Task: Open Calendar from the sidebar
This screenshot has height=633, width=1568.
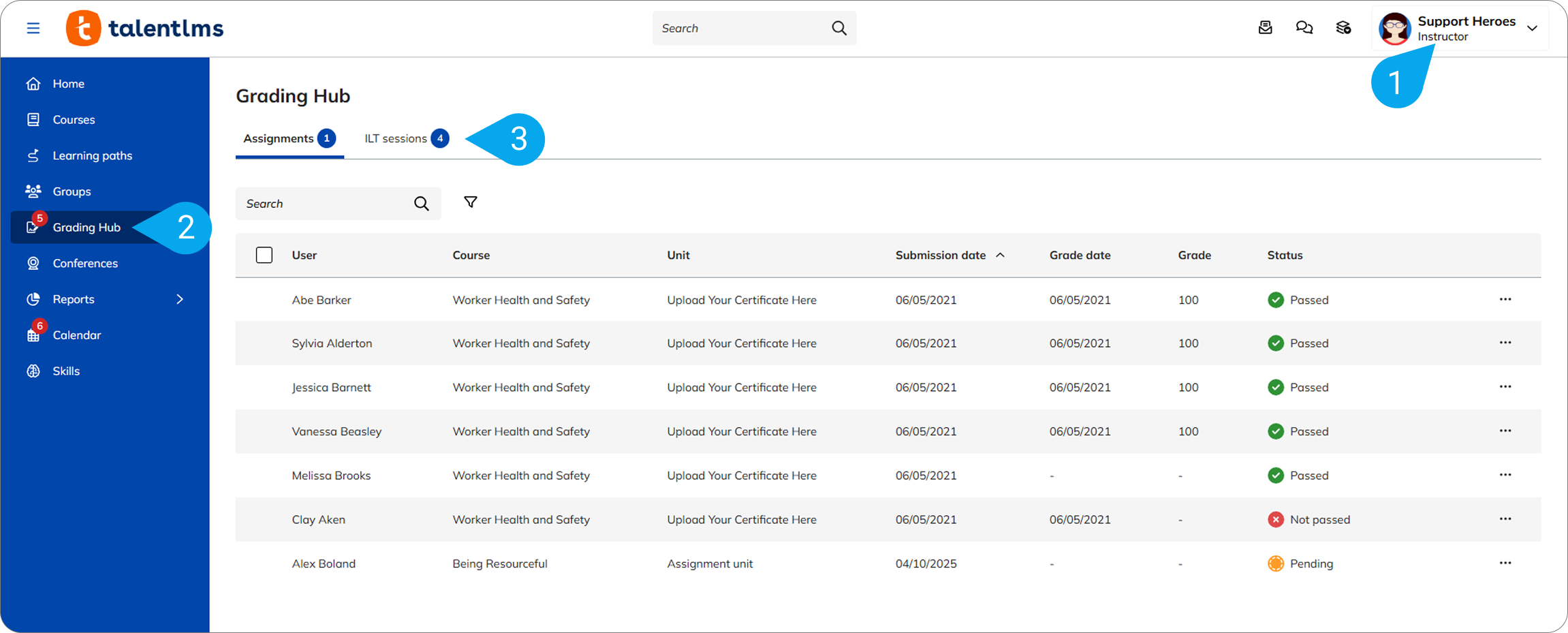Action: point(76,335)
